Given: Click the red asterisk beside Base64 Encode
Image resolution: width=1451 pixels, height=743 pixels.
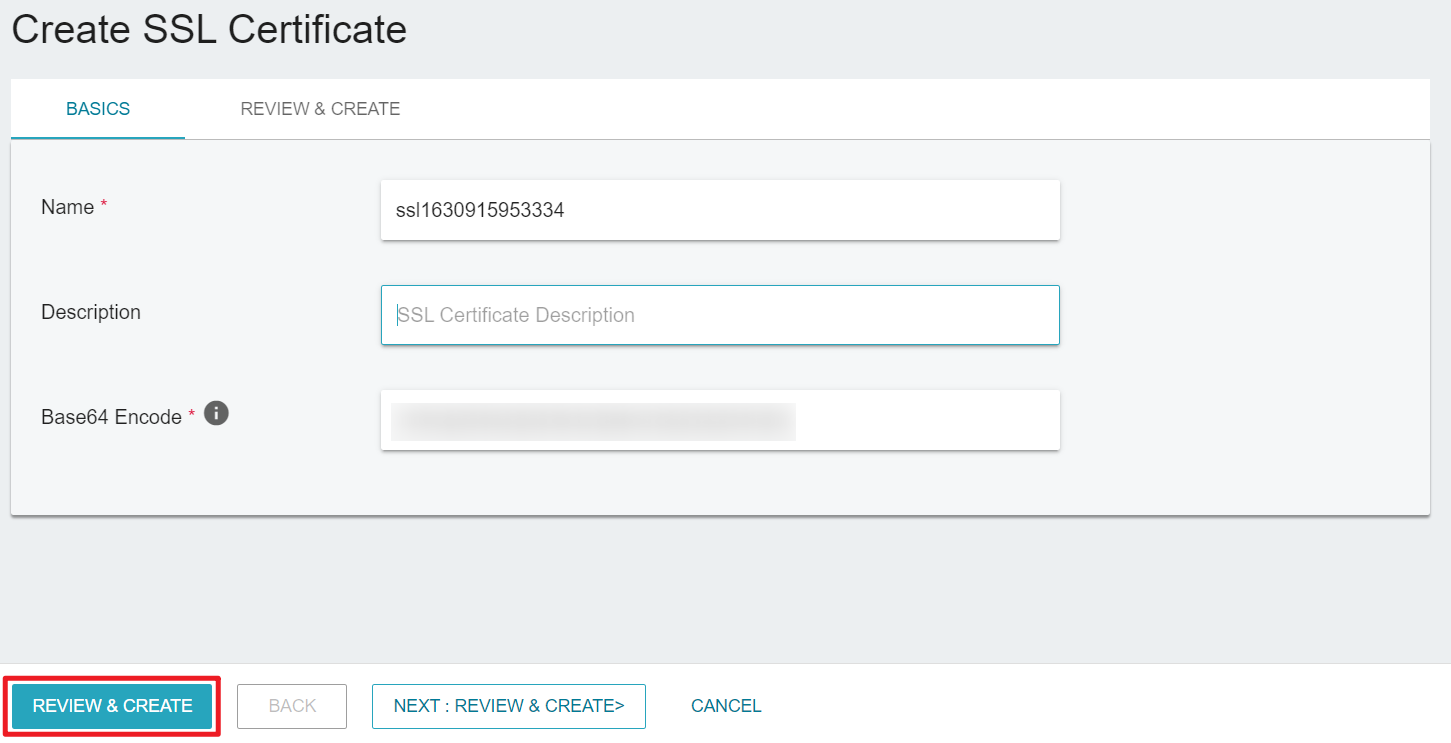Looking at the screenshot, I should click(x=192, y=415).
